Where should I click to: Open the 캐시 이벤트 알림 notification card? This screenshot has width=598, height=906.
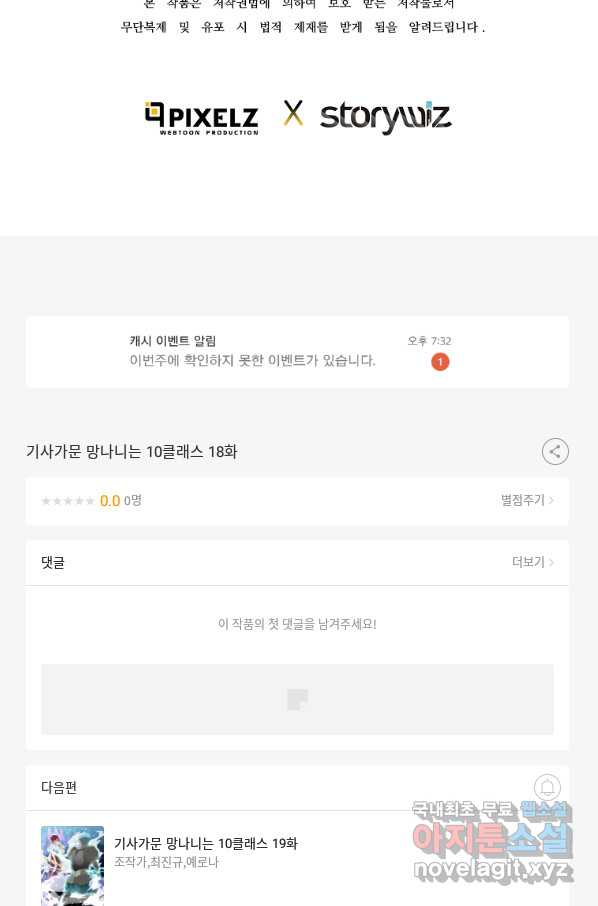pos(297,352)
